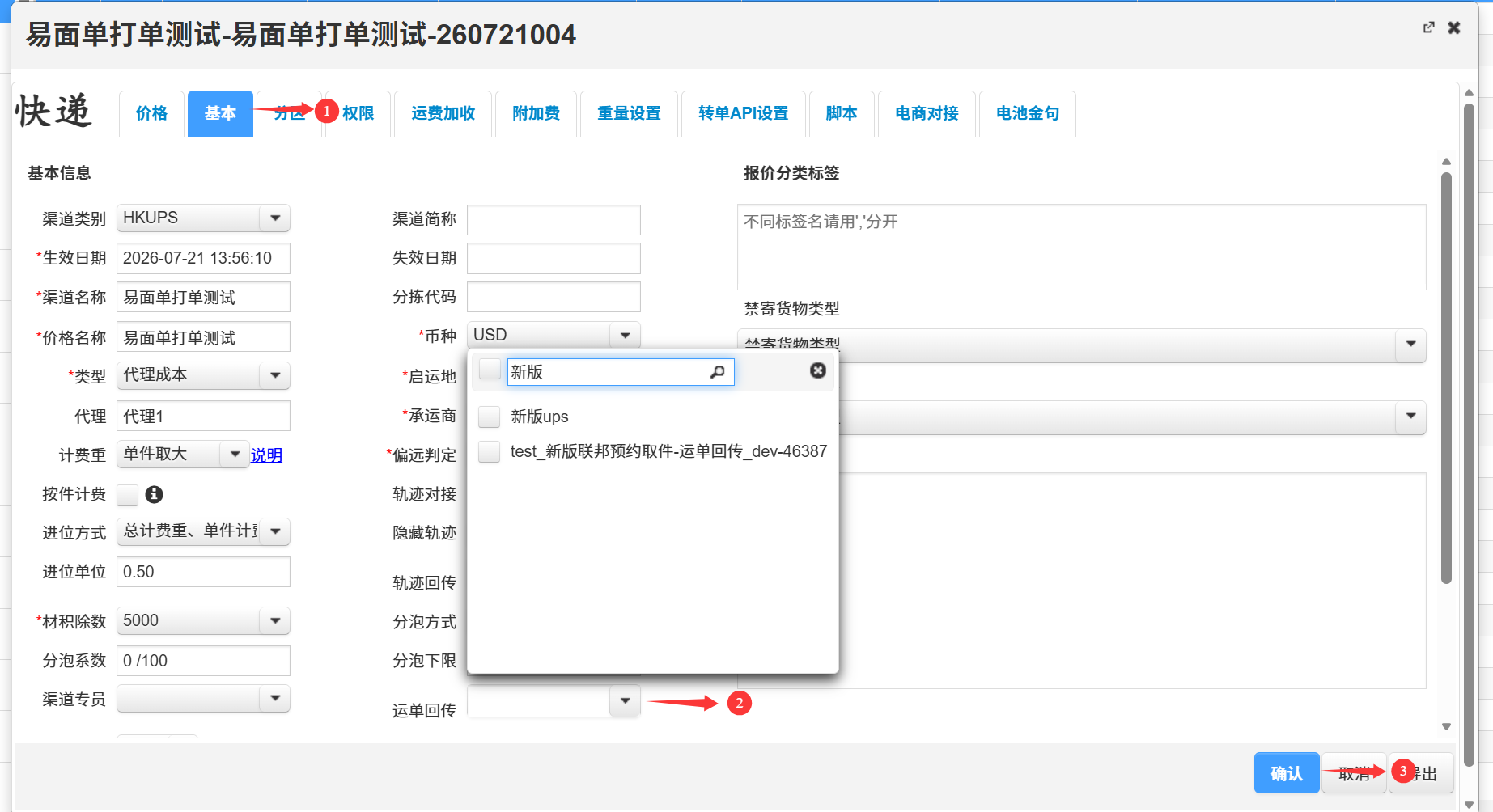Tick the select-all checkbox beside the search box
Screen dimensions: 1493x812
490,370
